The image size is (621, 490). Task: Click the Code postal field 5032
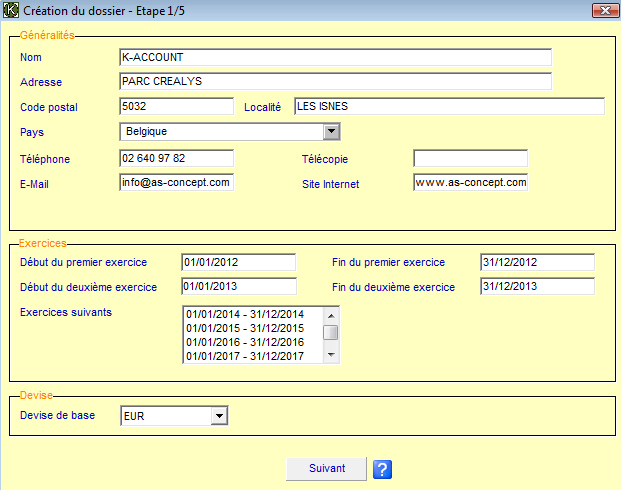(x=177, y=106)
